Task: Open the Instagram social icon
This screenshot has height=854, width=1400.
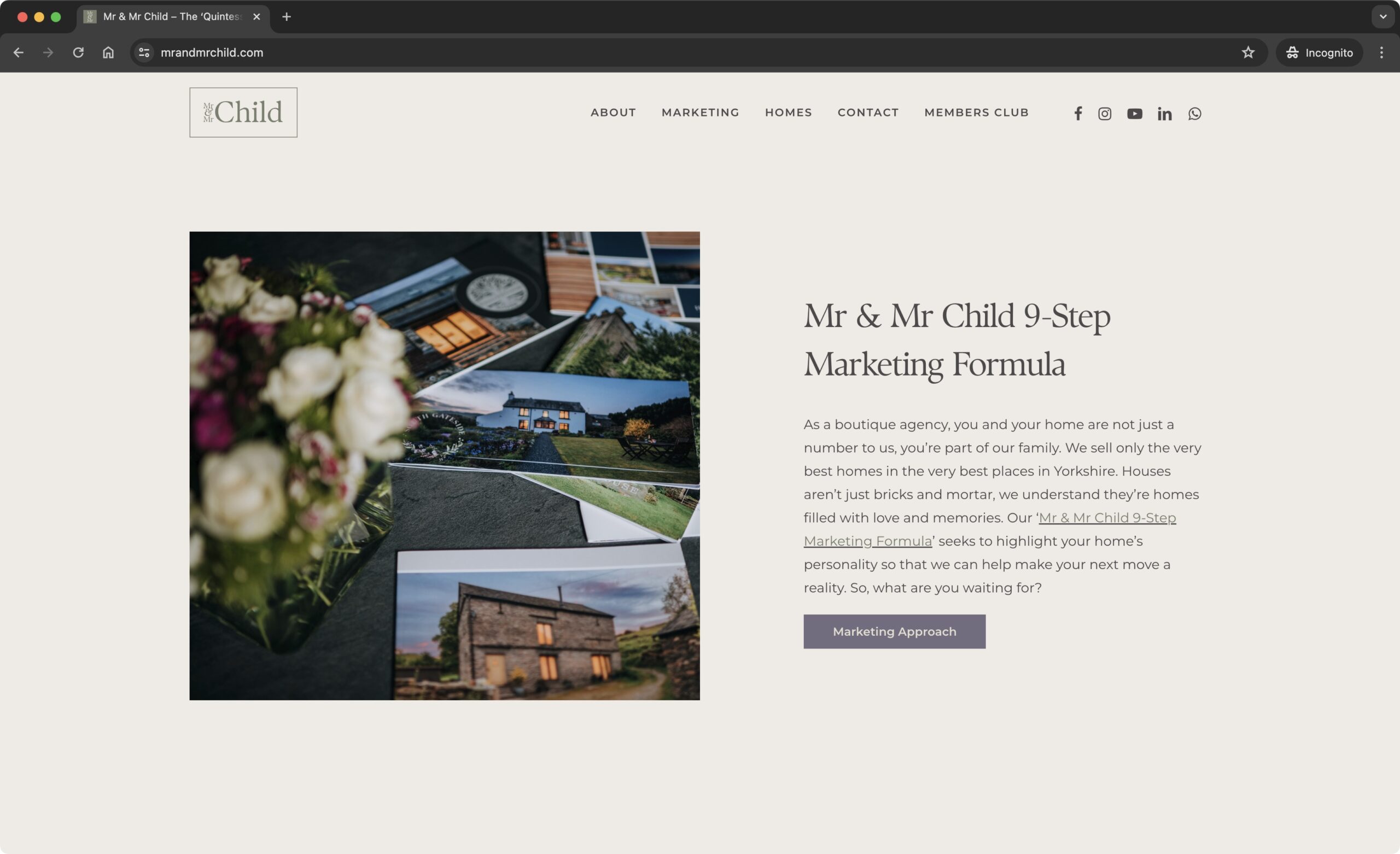Action: pos(1105,114)
